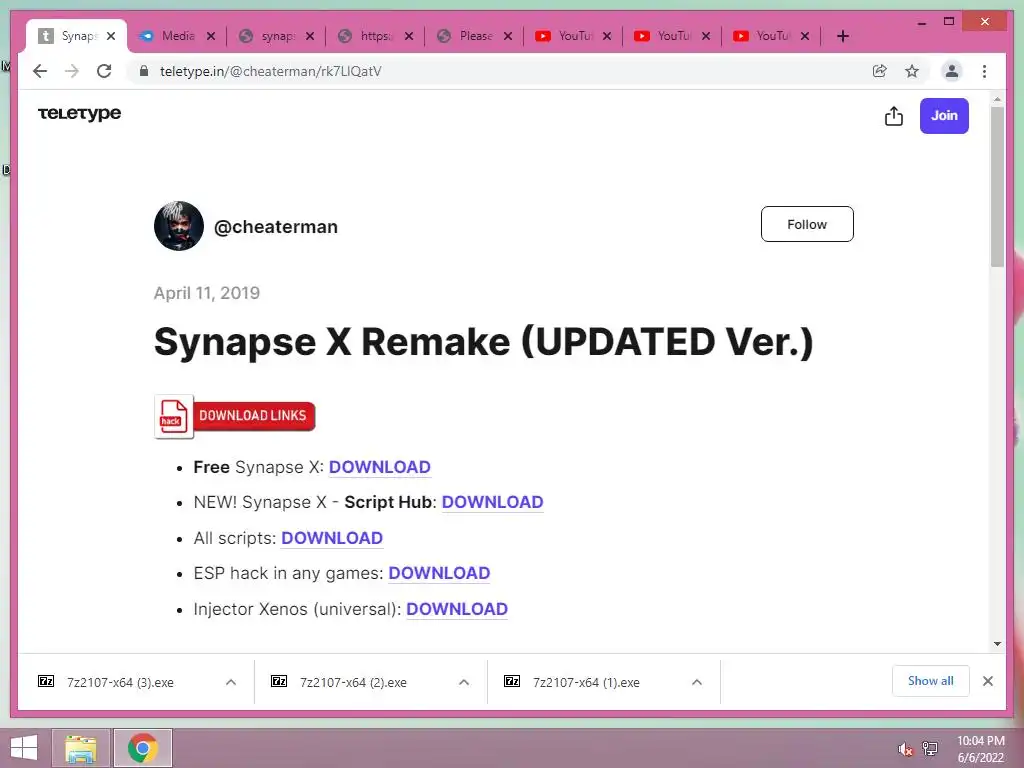Click DOWNLOAD link for Script Hub

(492, 502)
